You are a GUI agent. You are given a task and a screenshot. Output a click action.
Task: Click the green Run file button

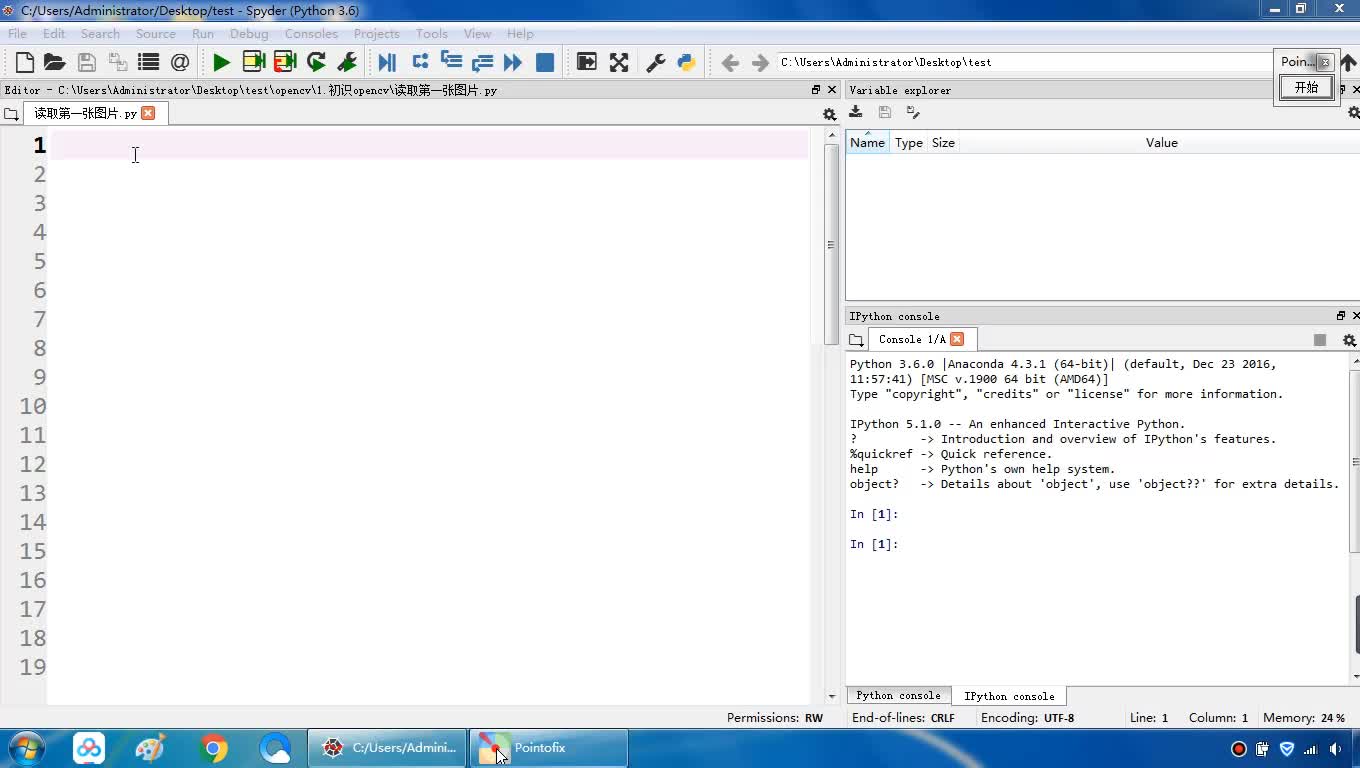221,62
